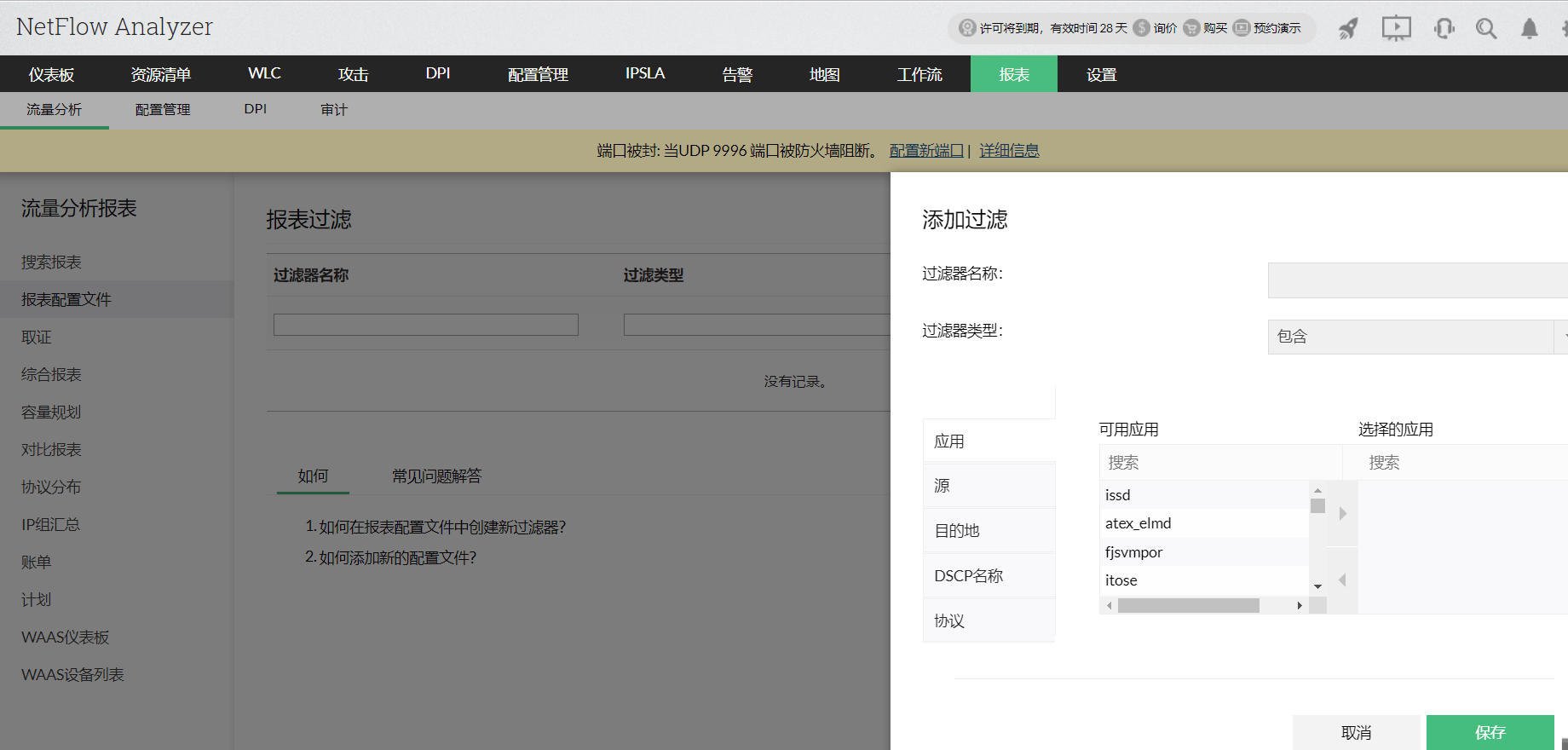
Task: Open search with the magnifier icon
Action: click(1486, 29)
